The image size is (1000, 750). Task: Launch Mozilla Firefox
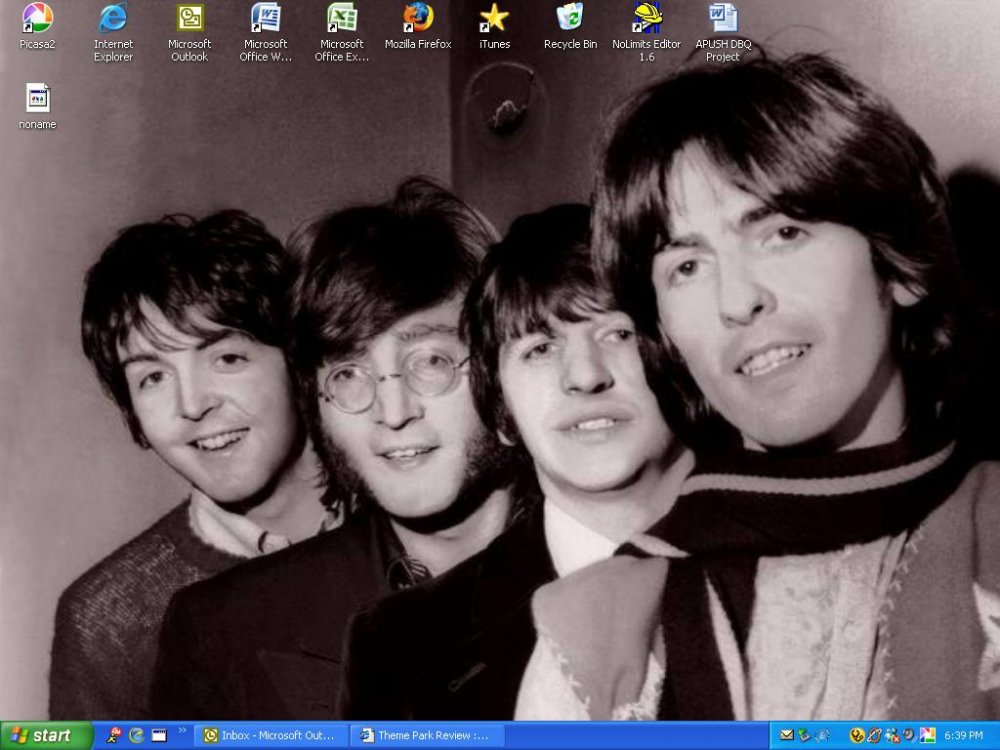(x=417, y=20)
